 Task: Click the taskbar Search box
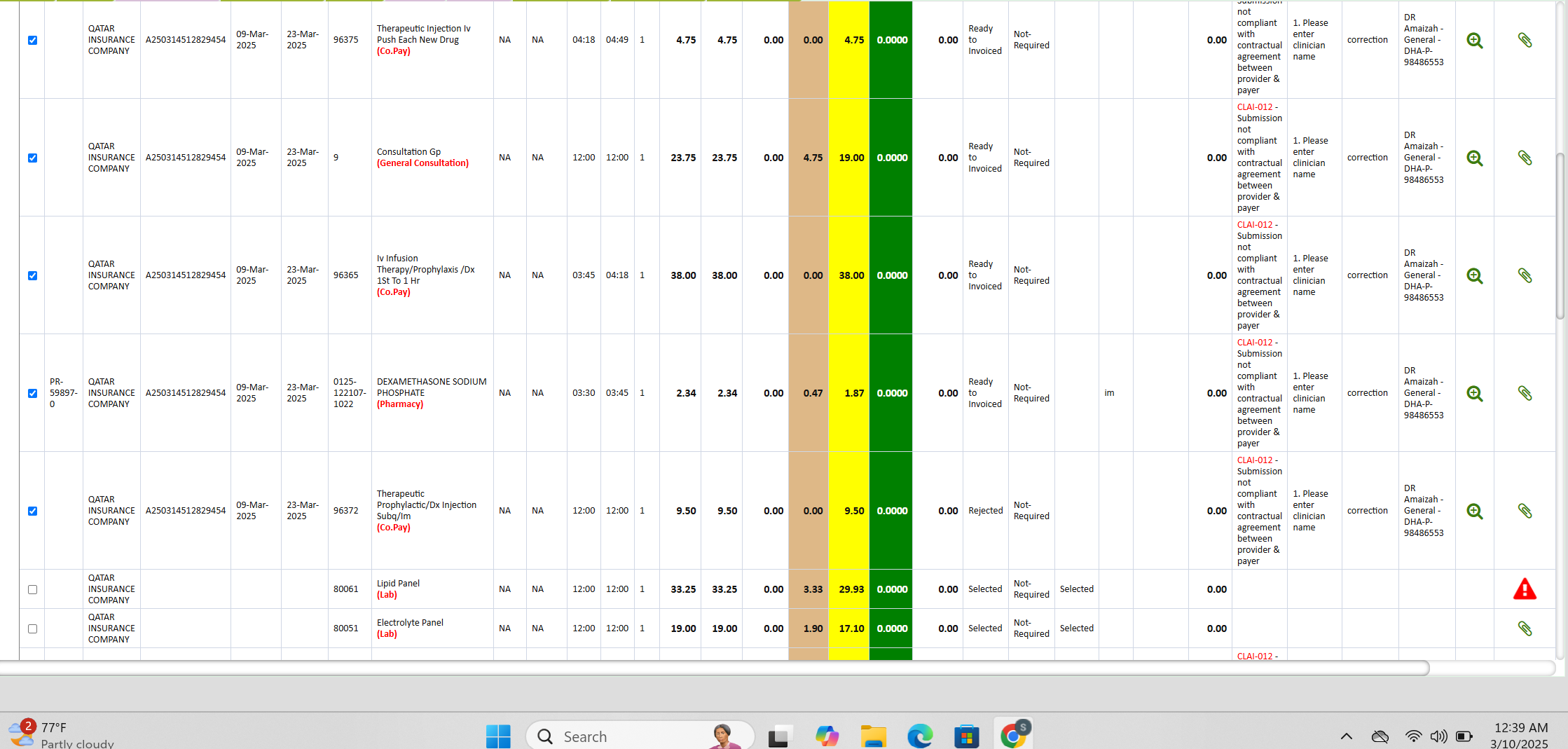(640, 736)
